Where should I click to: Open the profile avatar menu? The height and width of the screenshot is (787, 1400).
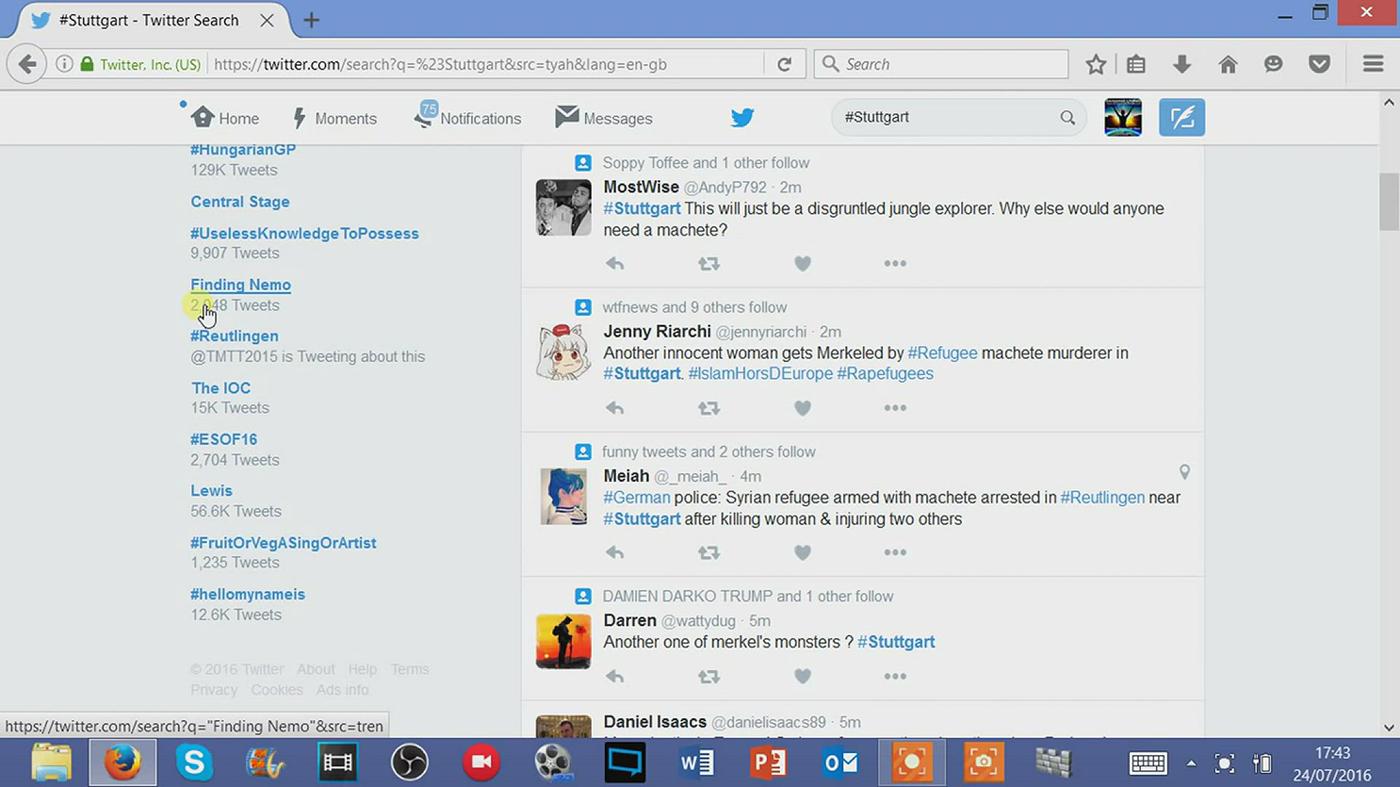[1123, 118]
